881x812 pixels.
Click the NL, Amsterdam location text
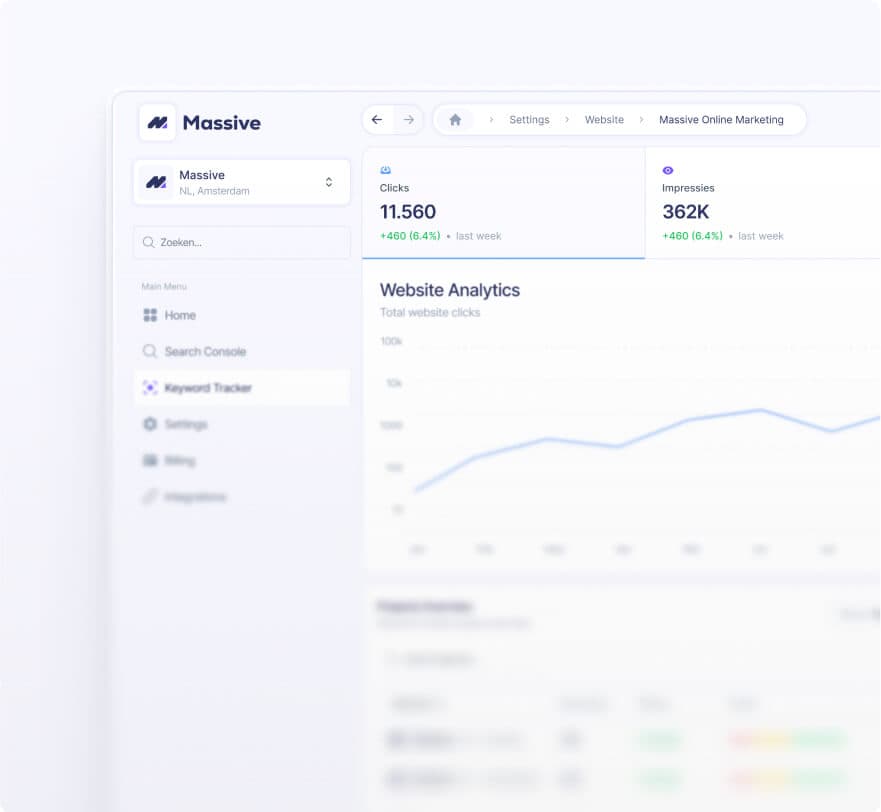214,191
